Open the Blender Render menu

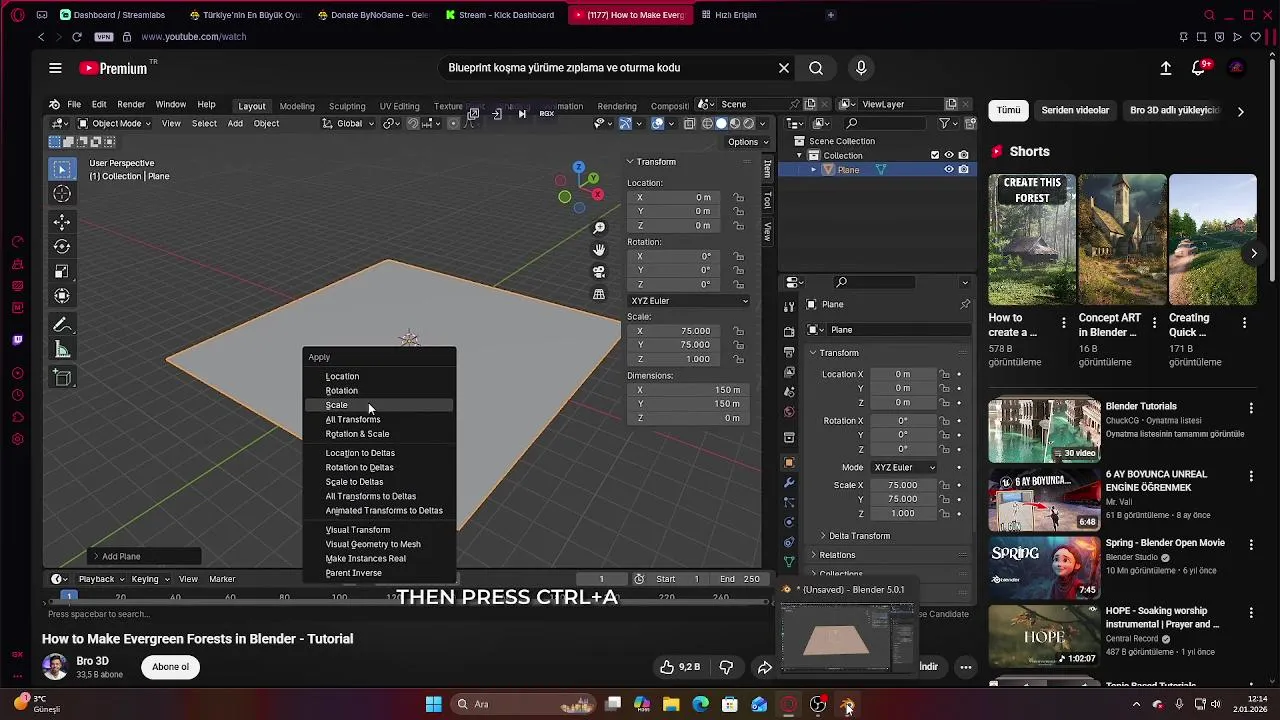tap(131, 104)
